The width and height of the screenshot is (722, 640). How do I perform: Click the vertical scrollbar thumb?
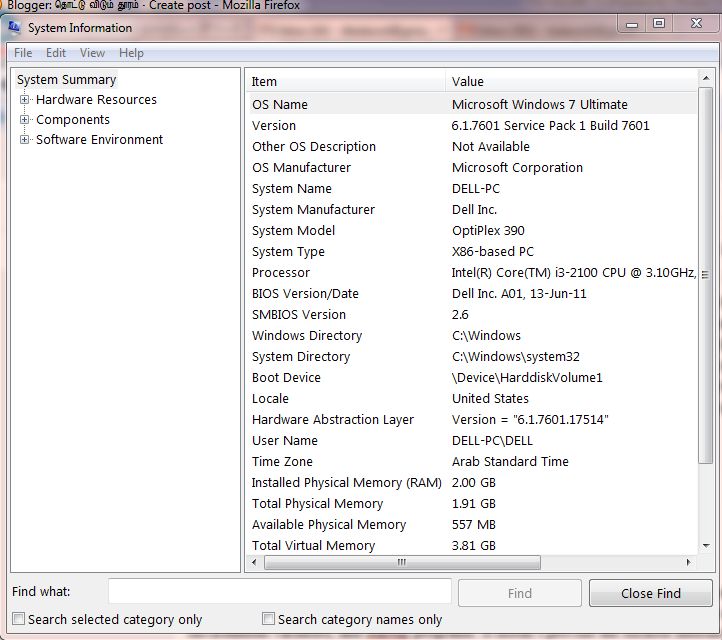point(705,275)
